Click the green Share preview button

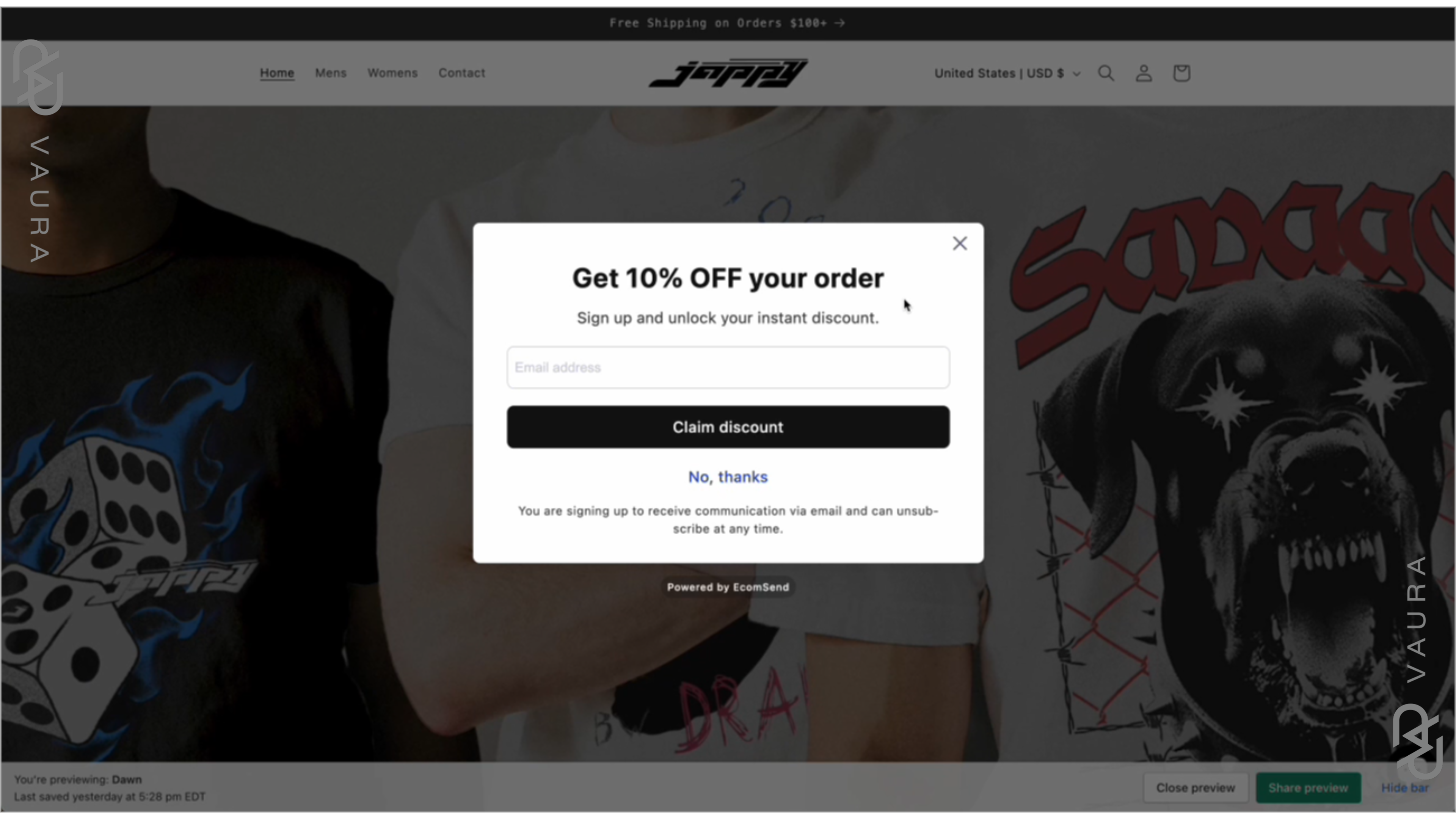(x=1308, y=788)
